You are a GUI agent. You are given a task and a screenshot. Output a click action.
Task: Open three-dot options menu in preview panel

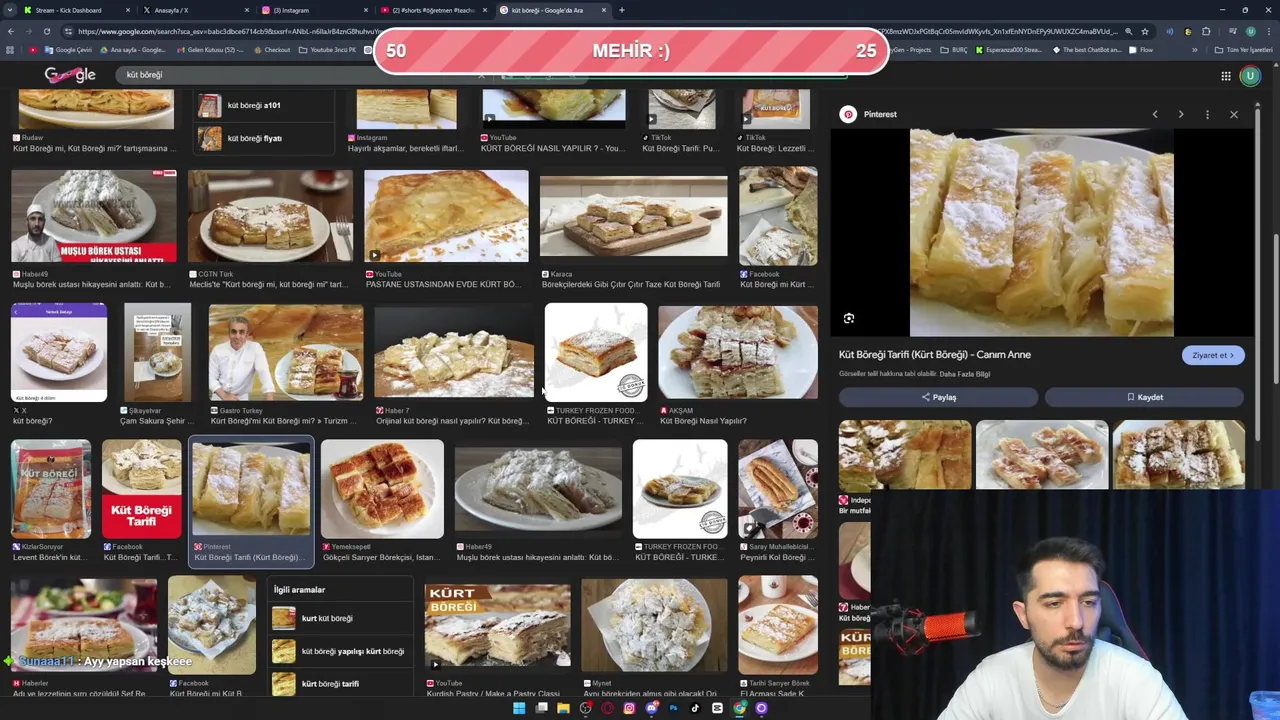coord(1207,114)
